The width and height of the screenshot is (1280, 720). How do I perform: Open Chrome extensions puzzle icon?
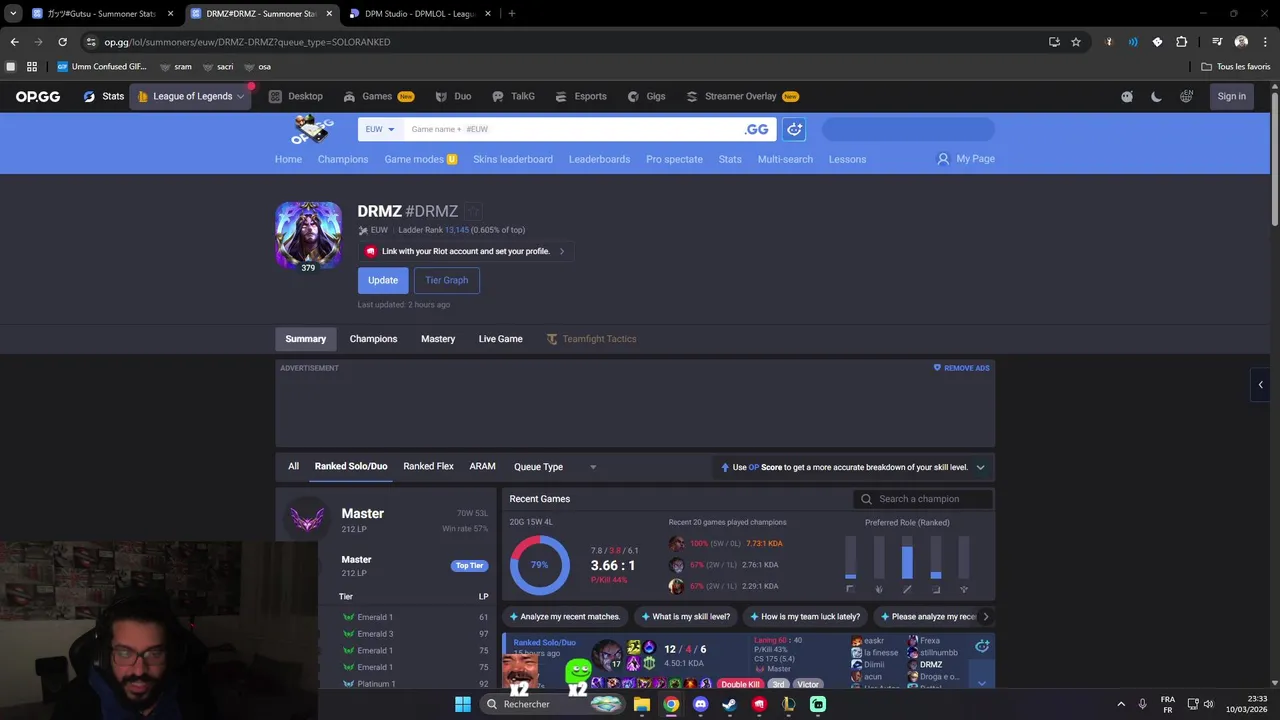coord(1182,42)
